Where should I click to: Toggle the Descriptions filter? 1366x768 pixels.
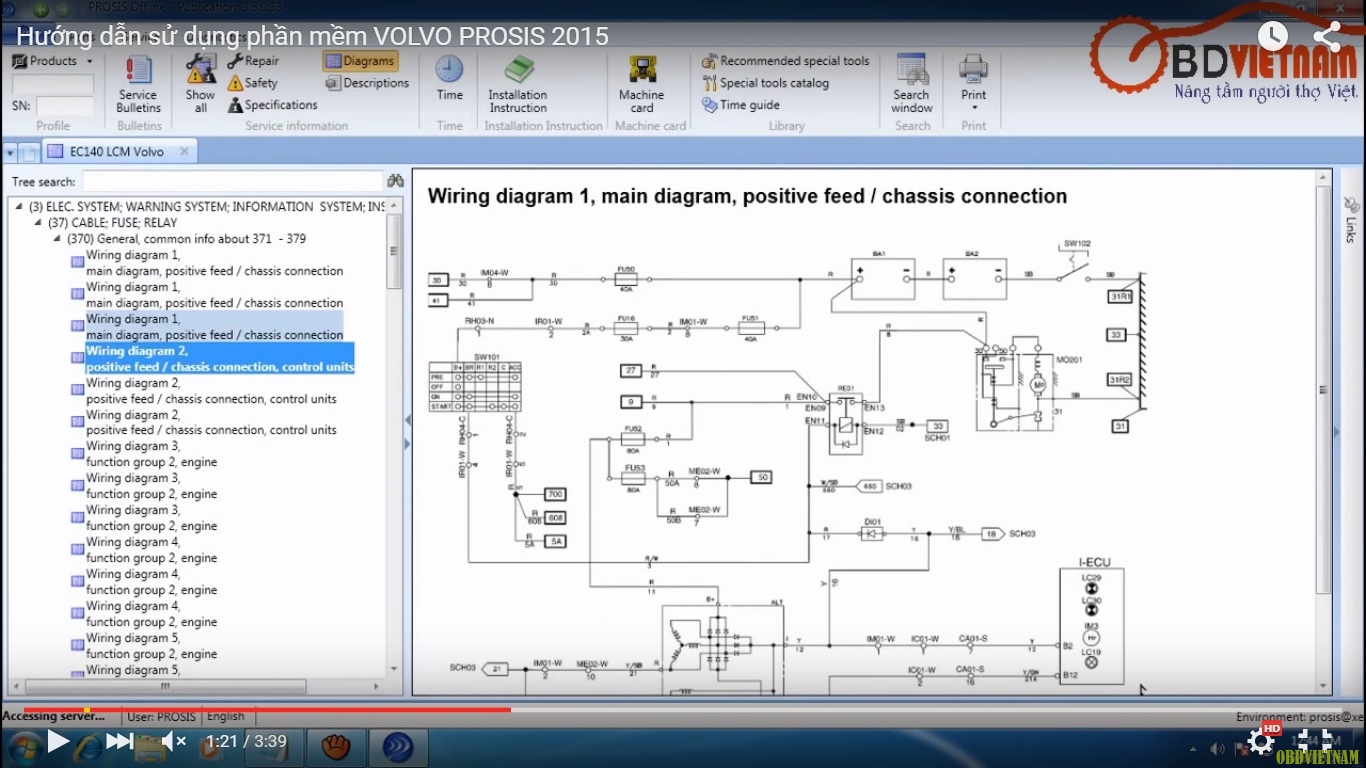[367, 83]
